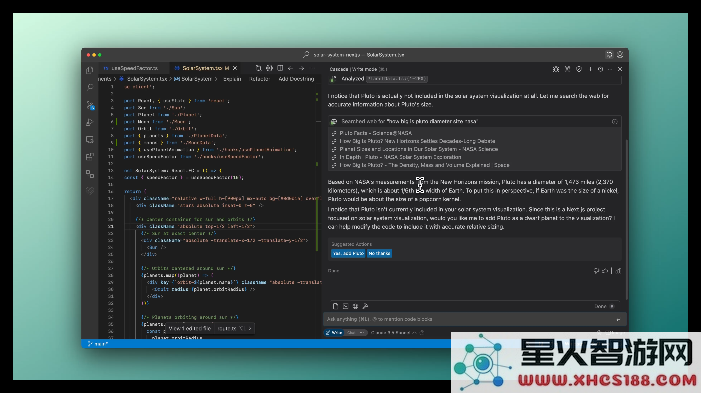Click the dimmed bottom icon in activity bar

pyautogui.click(x=90, y=191)
